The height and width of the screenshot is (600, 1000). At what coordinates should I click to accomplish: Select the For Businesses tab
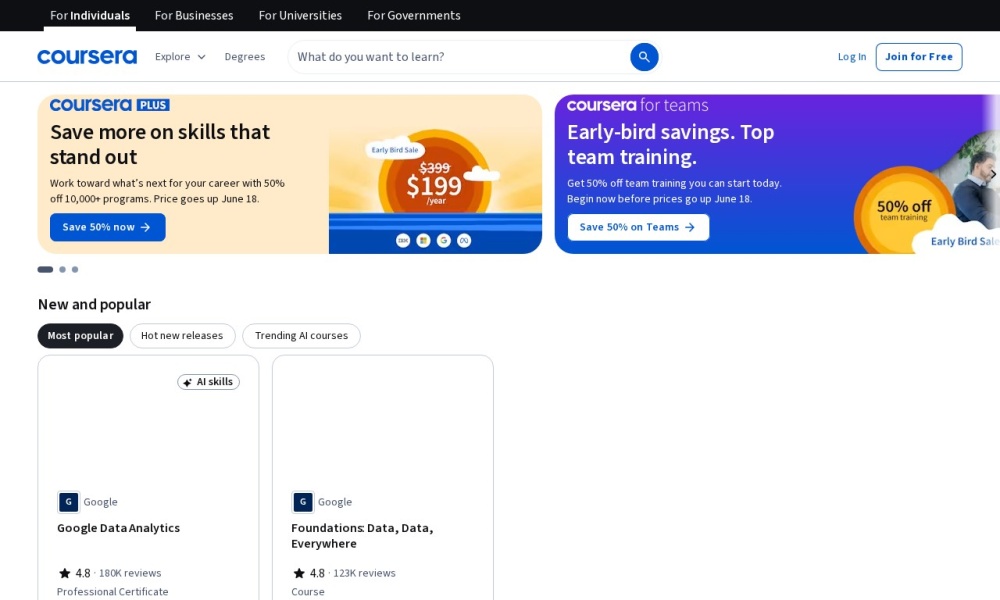coord(194,15)
